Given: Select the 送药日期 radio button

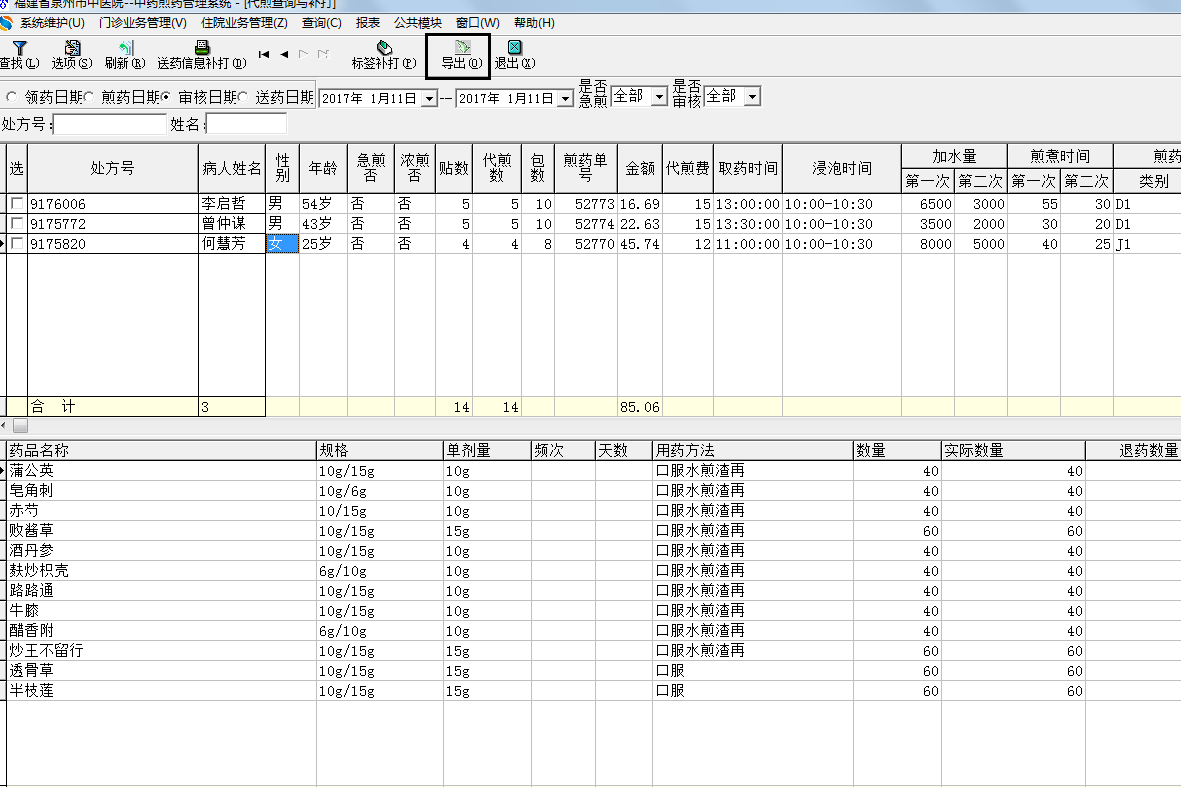Looking at the screenshot, I should [x=244, y=97].
